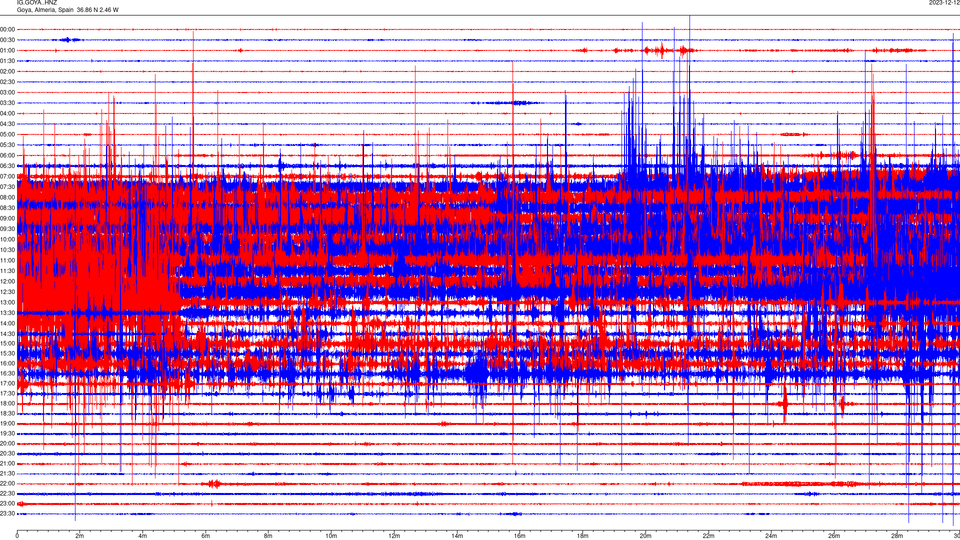Click the 26m axis tick label
The image size is (960, 540).
pos(833,536)
